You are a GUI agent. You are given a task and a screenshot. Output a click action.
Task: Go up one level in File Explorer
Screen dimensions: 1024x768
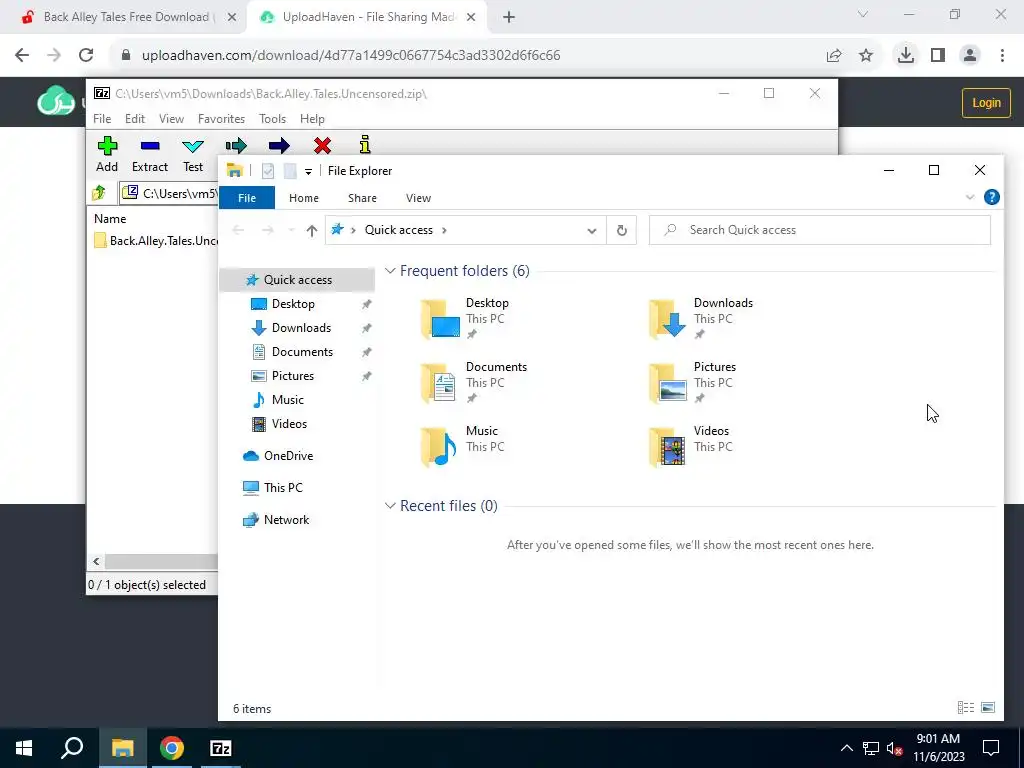(312, 230)
